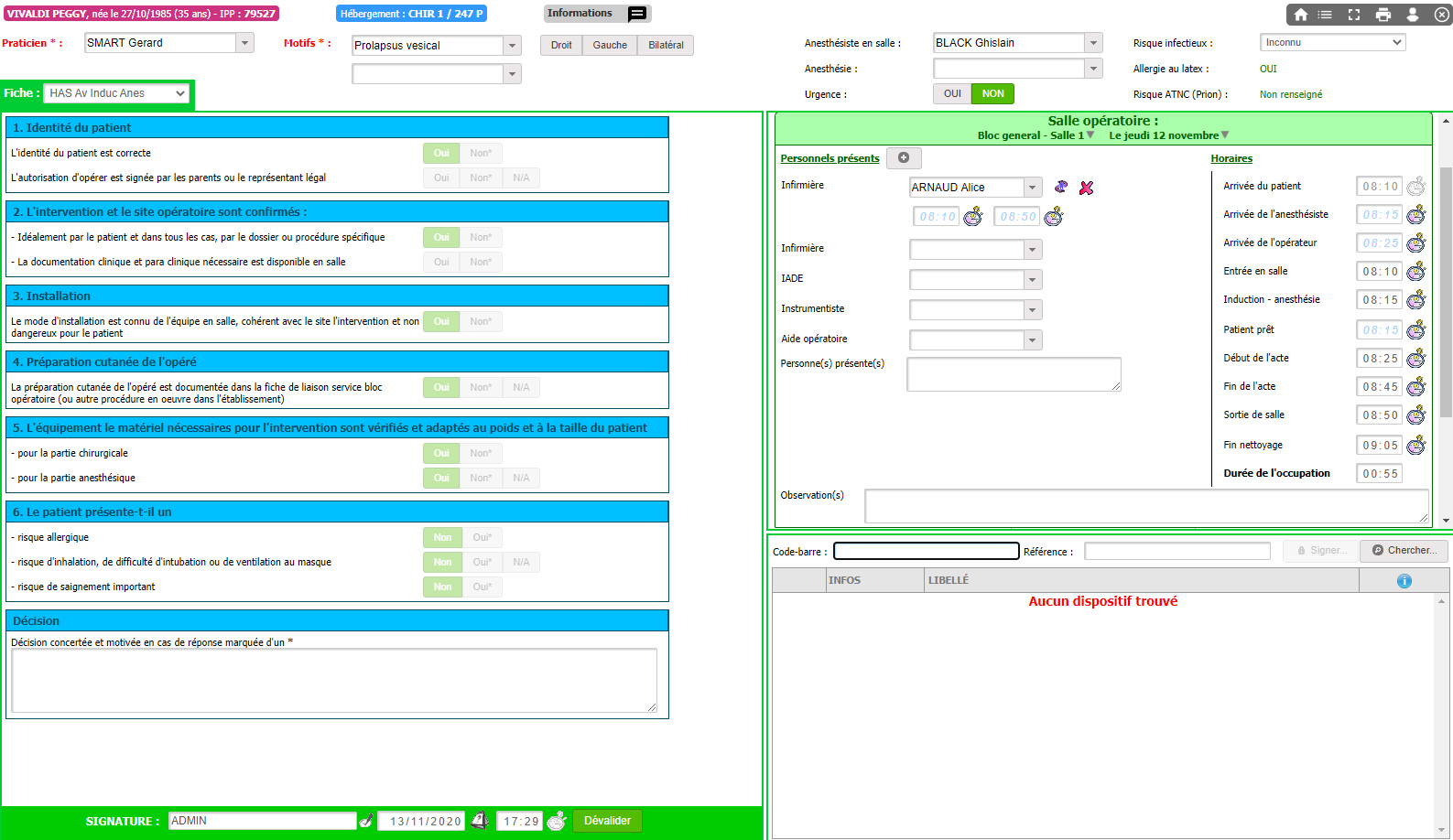Open the list view icon in top toolbar

click(x=1325, y=15)
